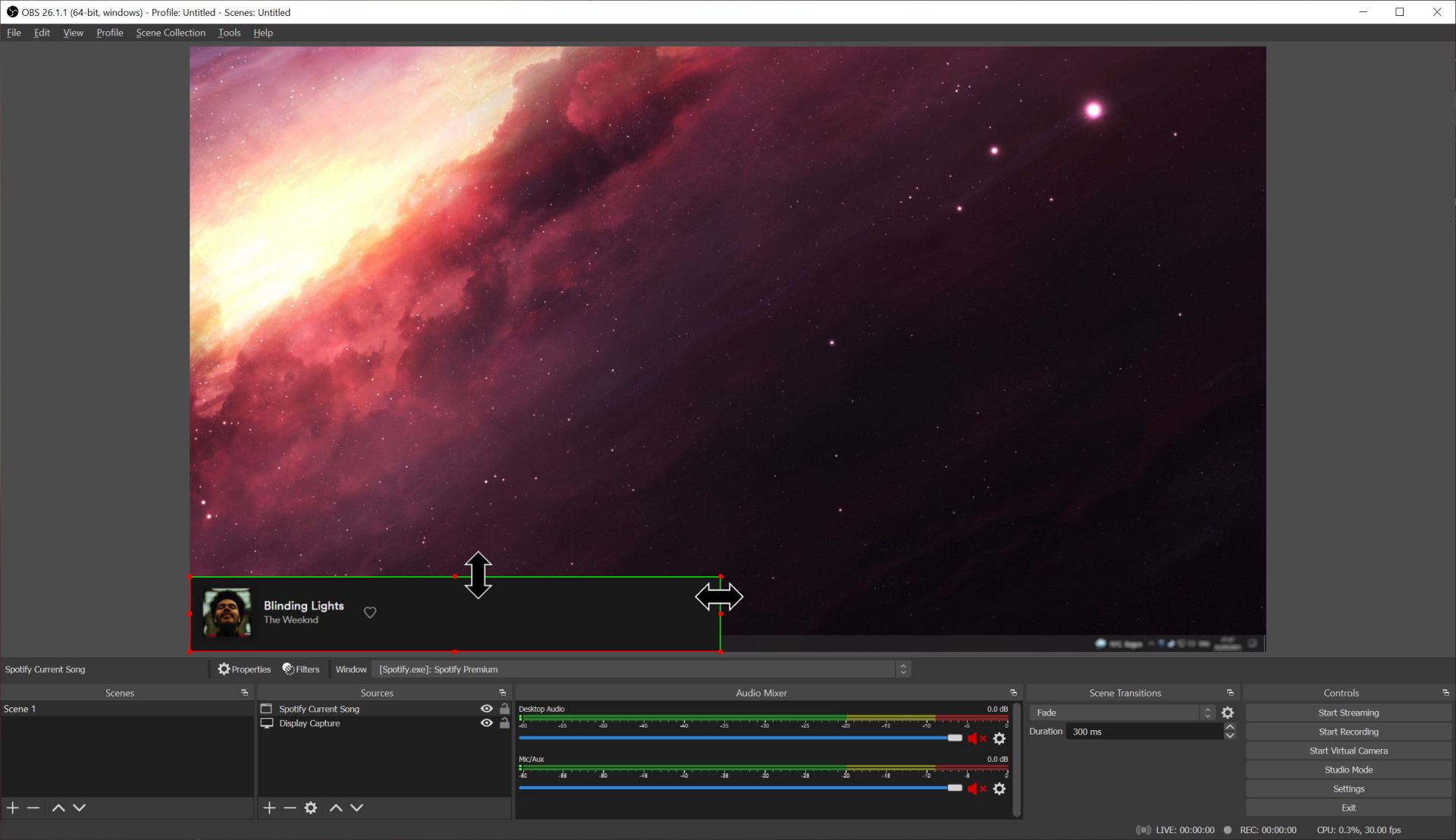Image resolution: width=1456 pixels, height=840 pixels.
Task: Click the Mic/Aux settings gear icon
Action: 999,788
